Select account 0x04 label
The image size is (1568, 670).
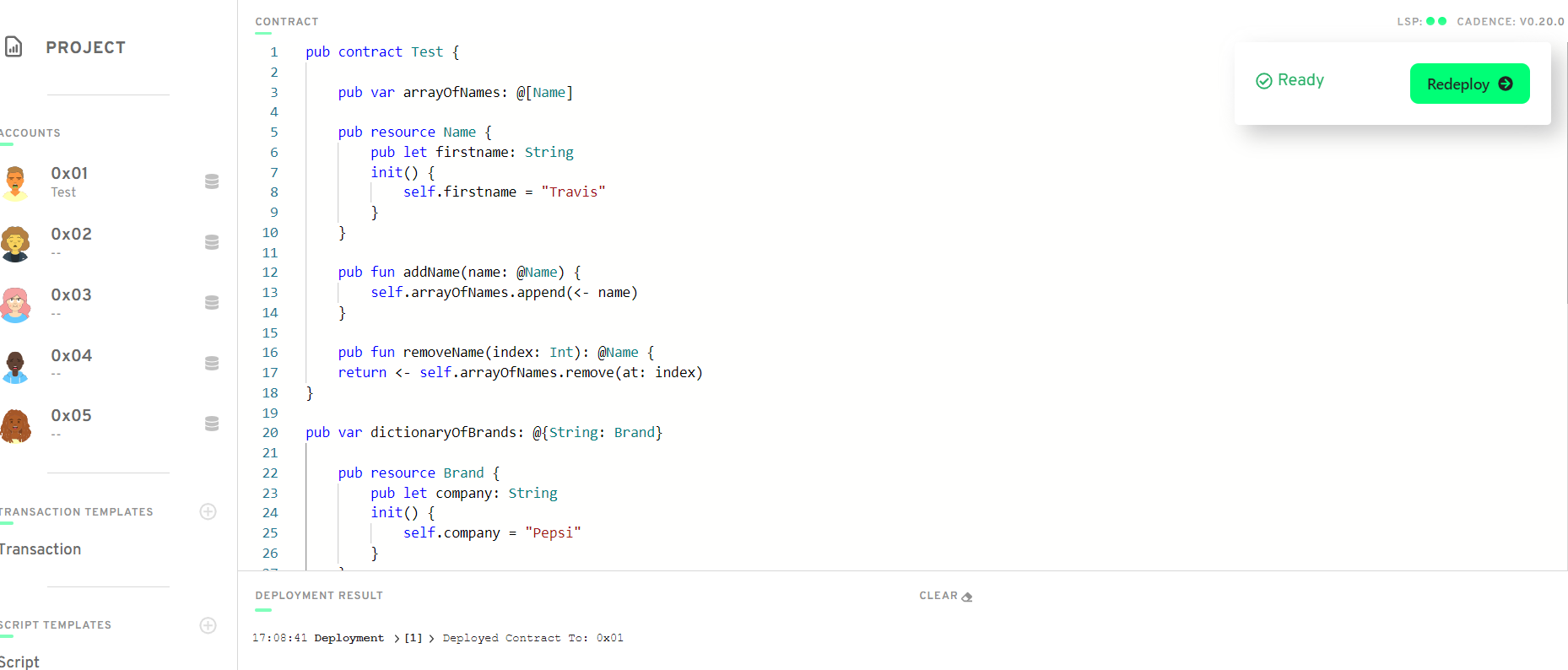(x=71, y=355)
